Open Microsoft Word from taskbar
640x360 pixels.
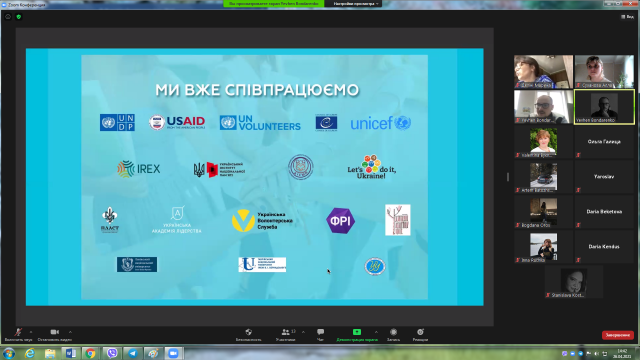point(71,353)
